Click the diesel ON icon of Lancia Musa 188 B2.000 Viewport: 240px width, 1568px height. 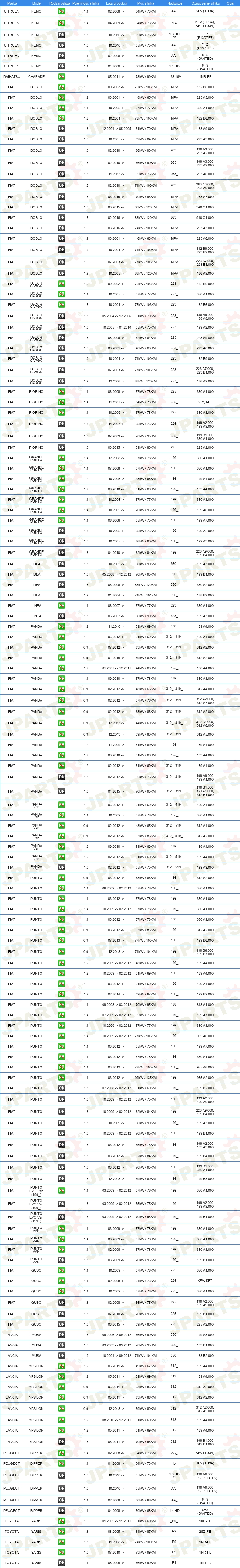61,1356
